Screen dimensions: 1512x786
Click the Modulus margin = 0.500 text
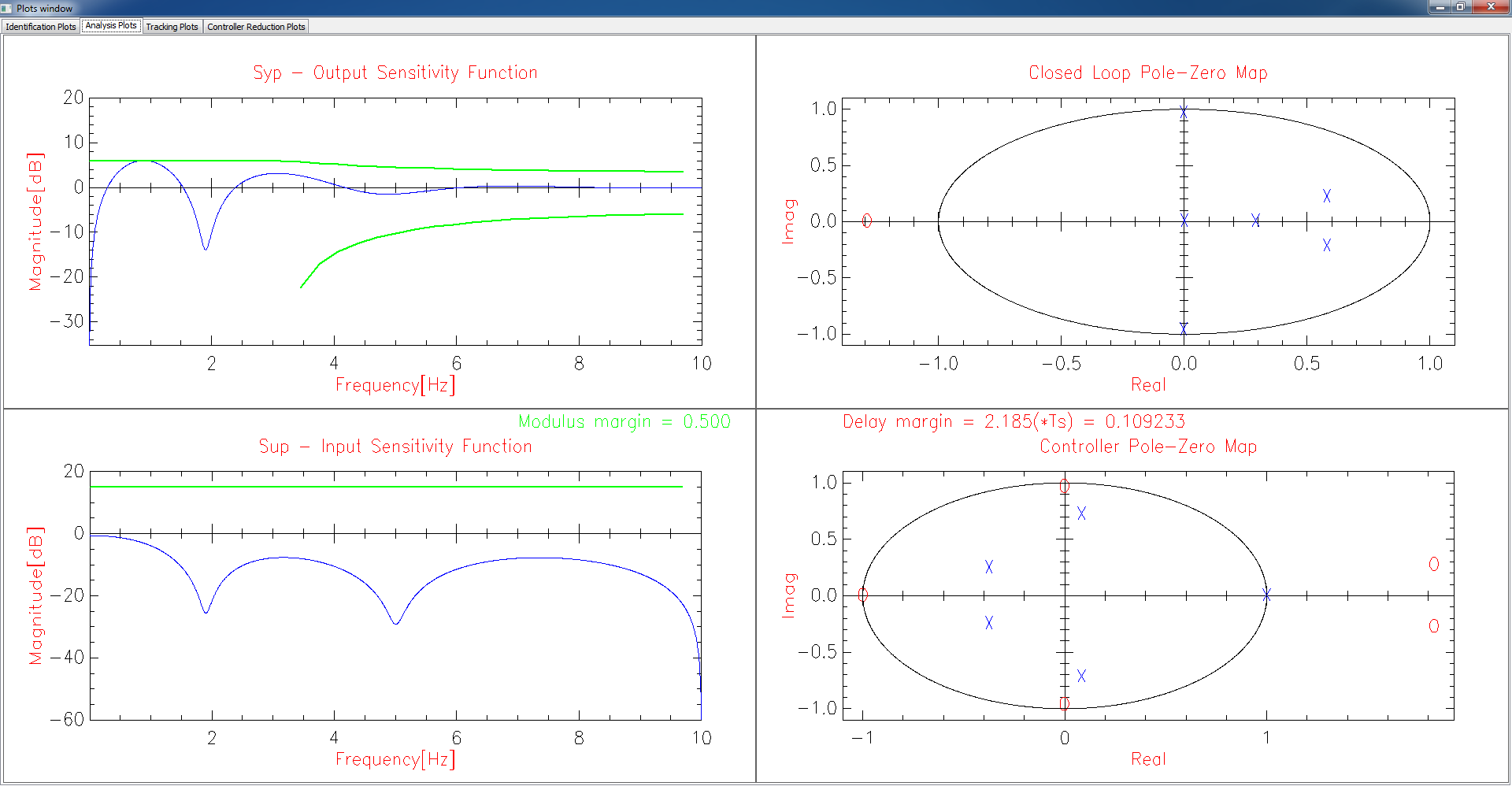coord(624,421)
